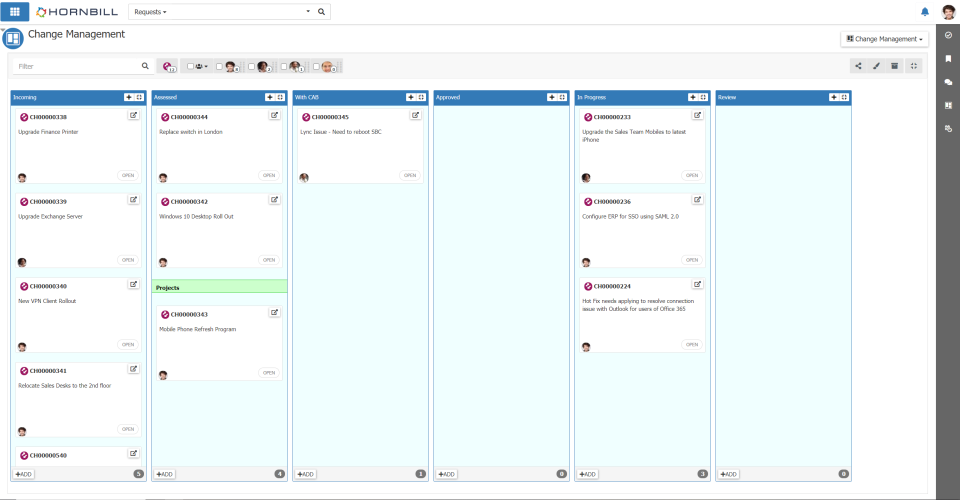This screenshot has height=500, width=960.
Task: Click 'Relocate Sales Desks to the 2nd floor'
Action: pyautogui.click(x=65, y=386)
